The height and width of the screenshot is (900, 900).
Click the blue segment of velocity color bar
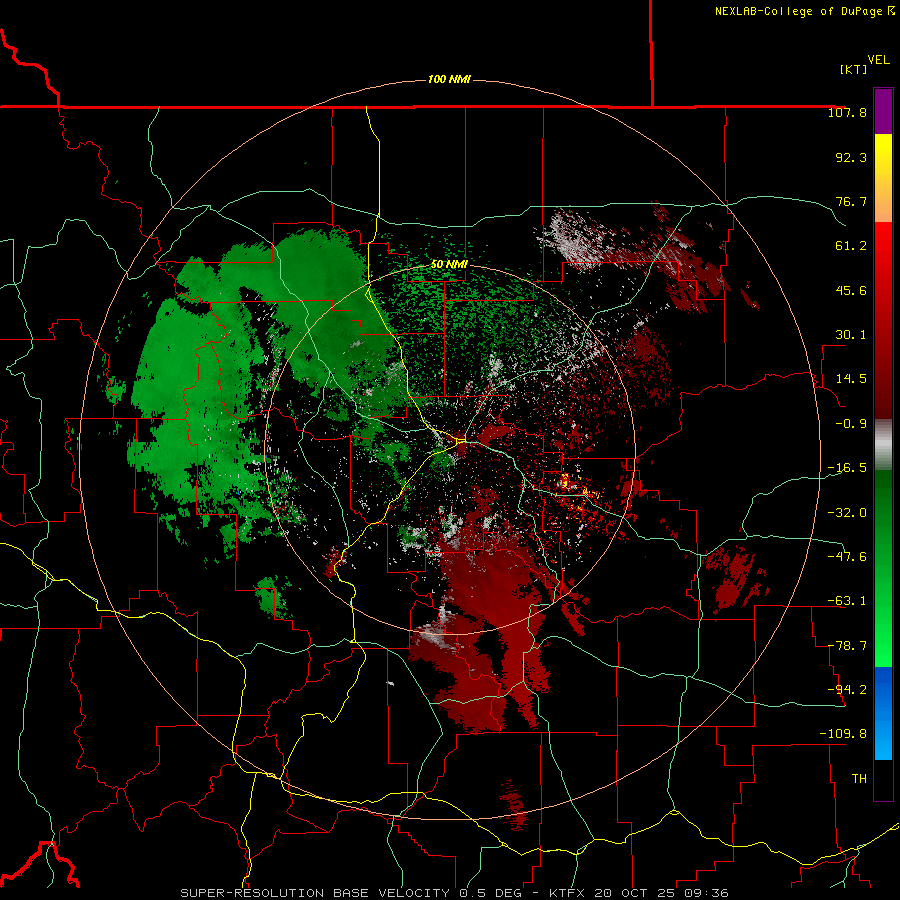[x=883, y=713]
